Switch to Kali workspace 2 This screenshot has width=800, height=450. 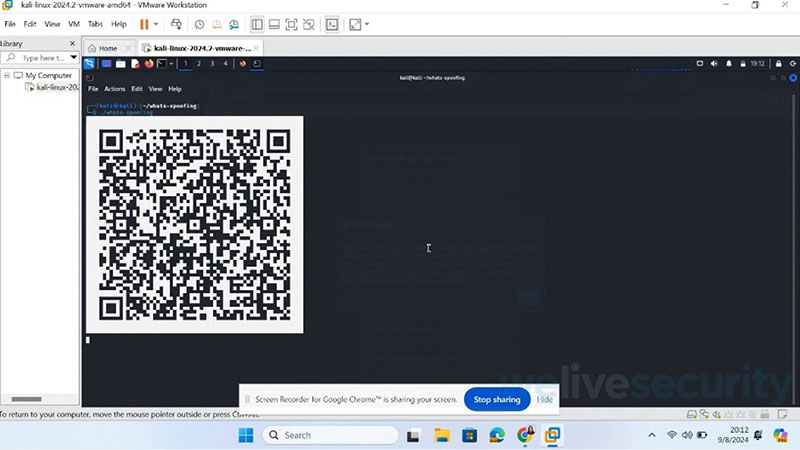click(x=199, y=64)
